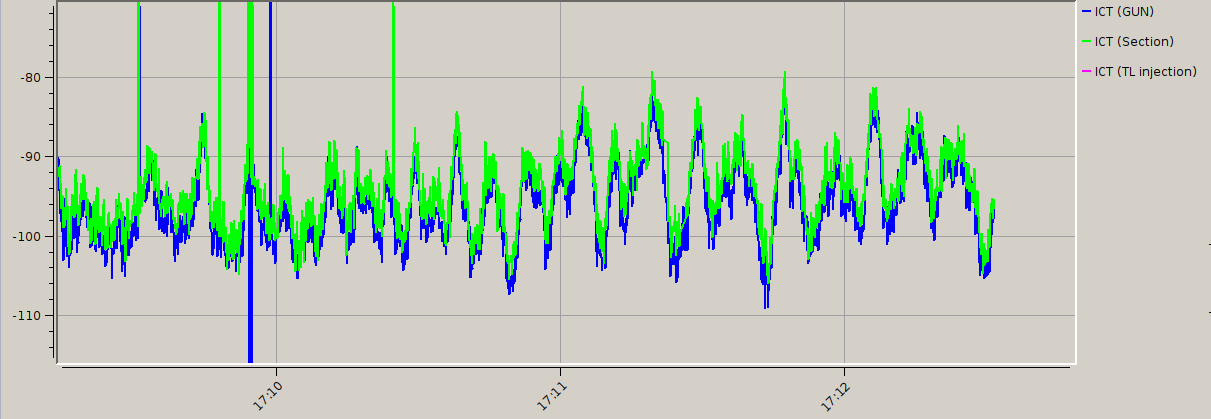This screenshot has height=419, width=1211.
Task: Click the green ICT (Section) legend marker
Action: pos(1085,42)
